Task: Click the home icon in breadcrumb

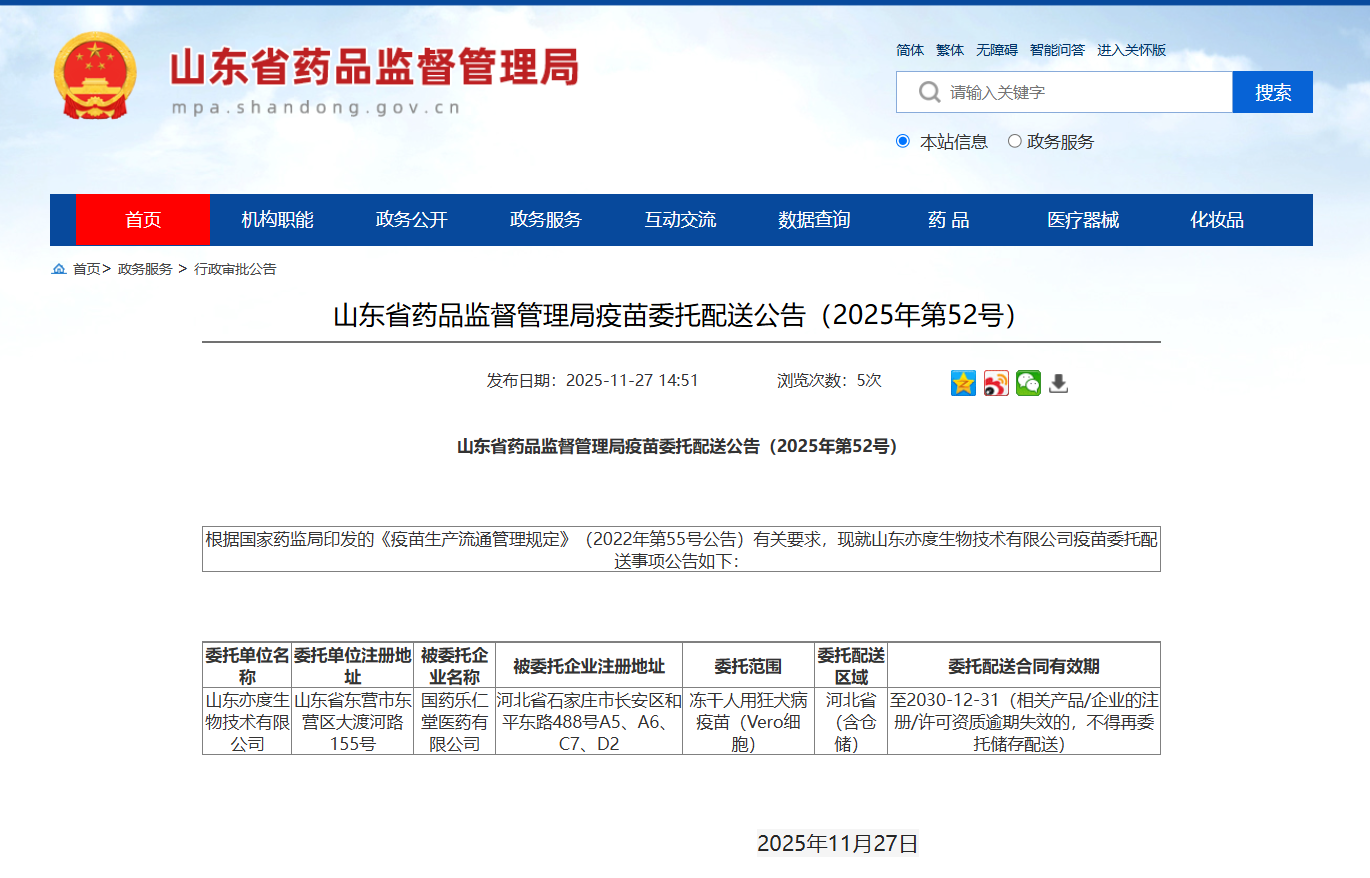Action: click(59, 269)
